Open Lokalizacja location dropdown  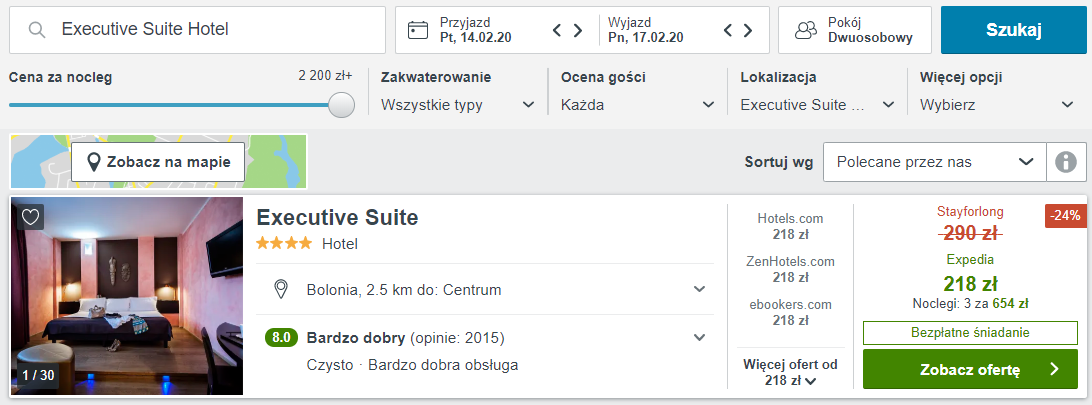[818, 104]
